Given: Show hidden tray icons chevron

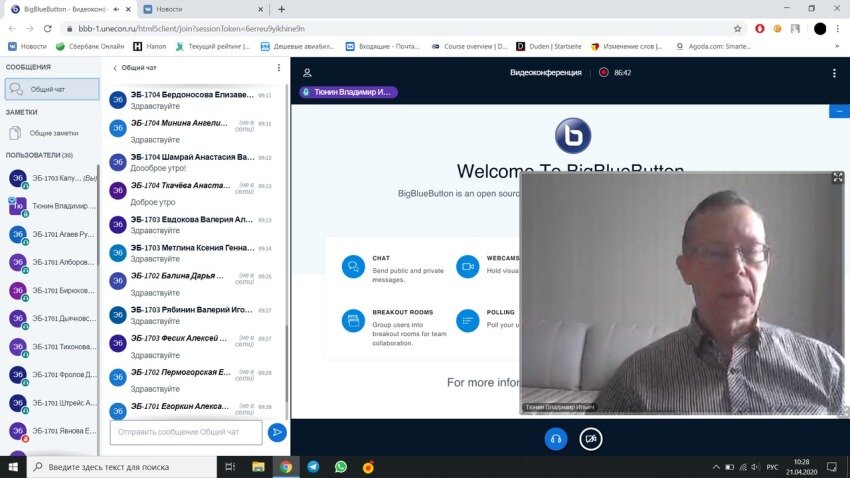Looking at the screenshot, I should click(x=716, y=467).
